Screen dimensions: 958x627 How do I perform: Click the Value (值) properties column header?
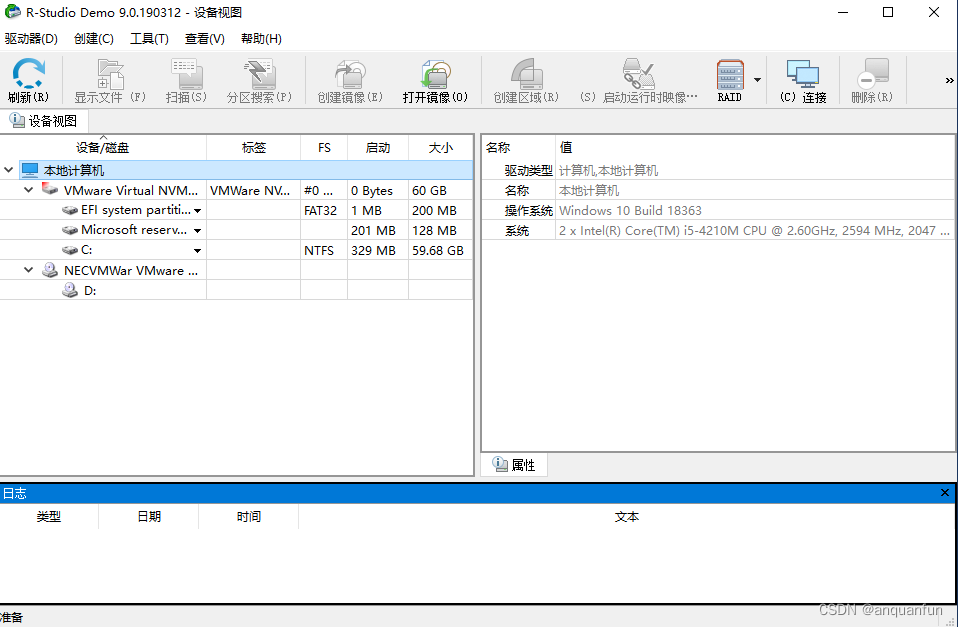755,147
